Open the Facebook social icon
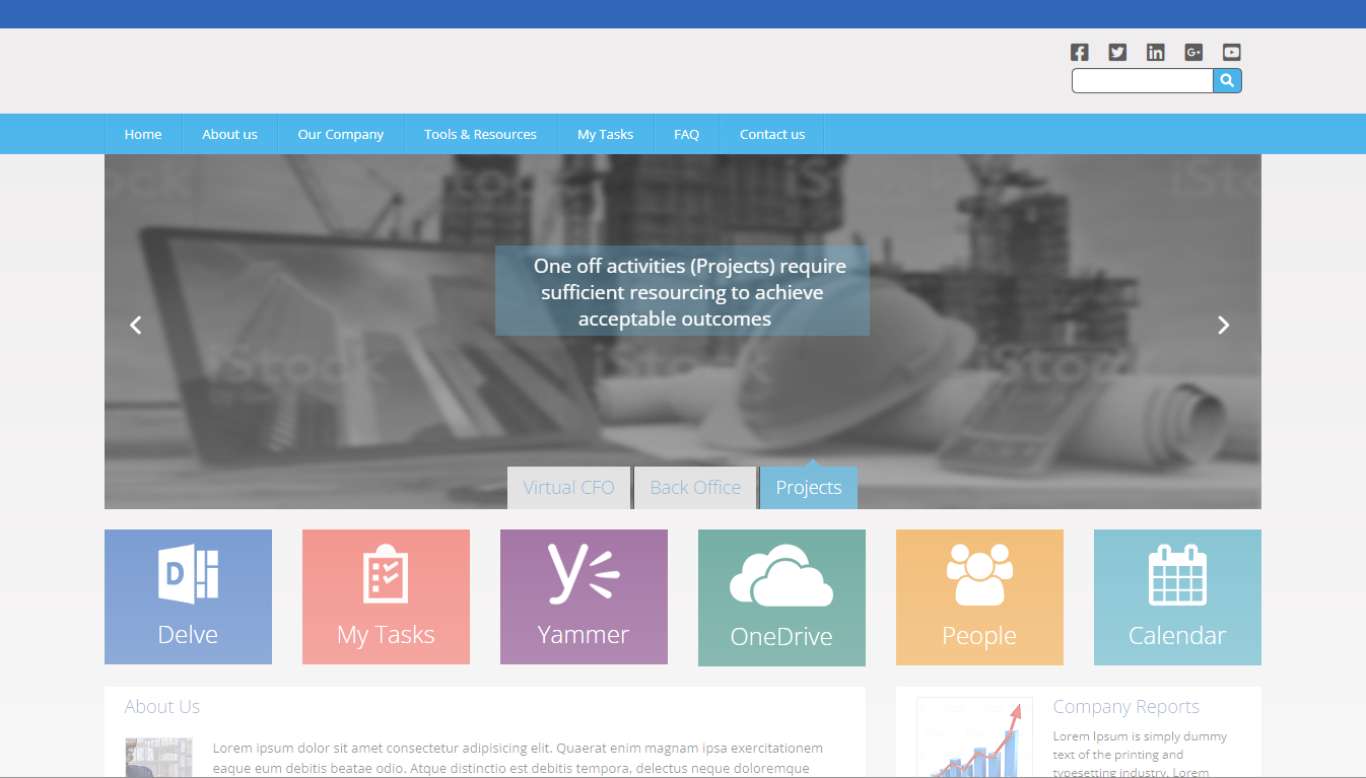The width and height of the screenshot is (1366, 778). 1079,52
